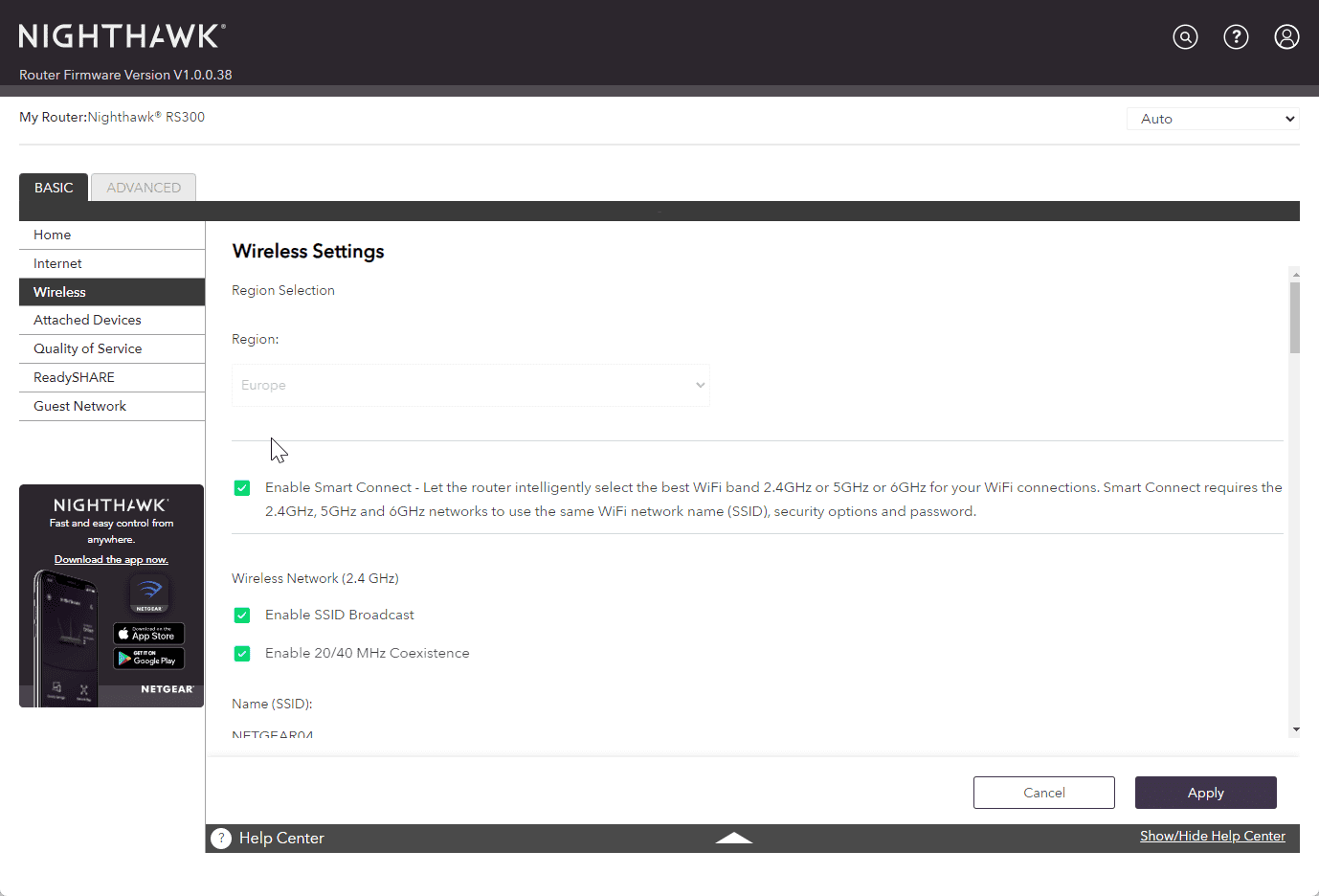The image size is (1319, 896).
Task: Select Attached Devices in the sidebar
Action: pos(87,320)
